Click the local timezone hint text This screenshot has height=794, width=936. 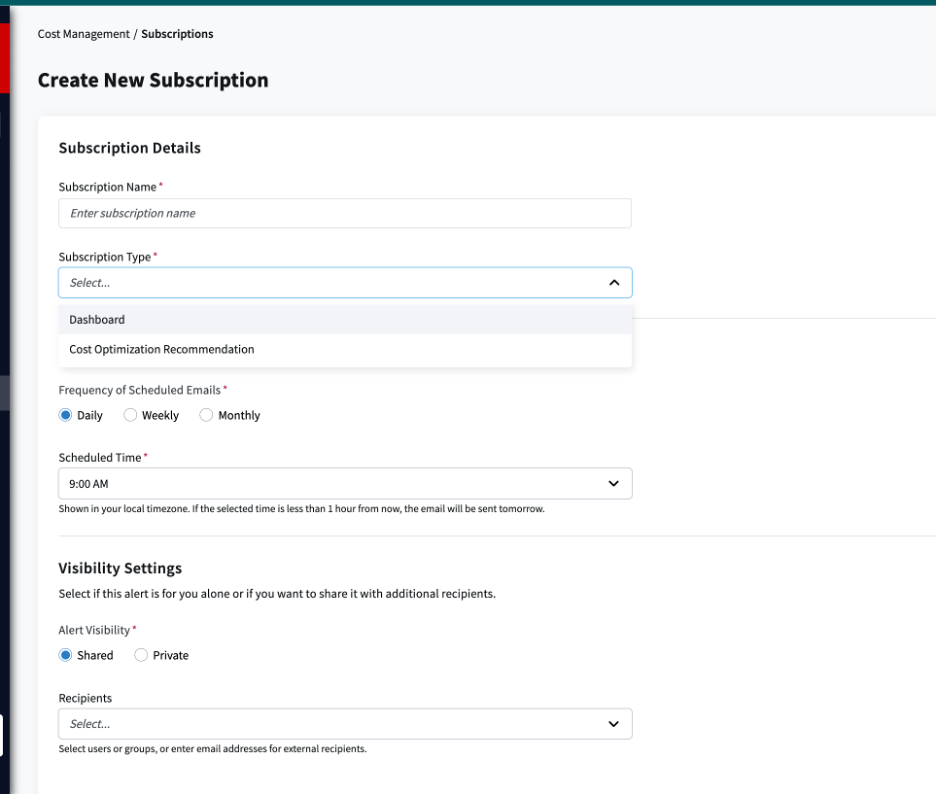coord(301,509)
